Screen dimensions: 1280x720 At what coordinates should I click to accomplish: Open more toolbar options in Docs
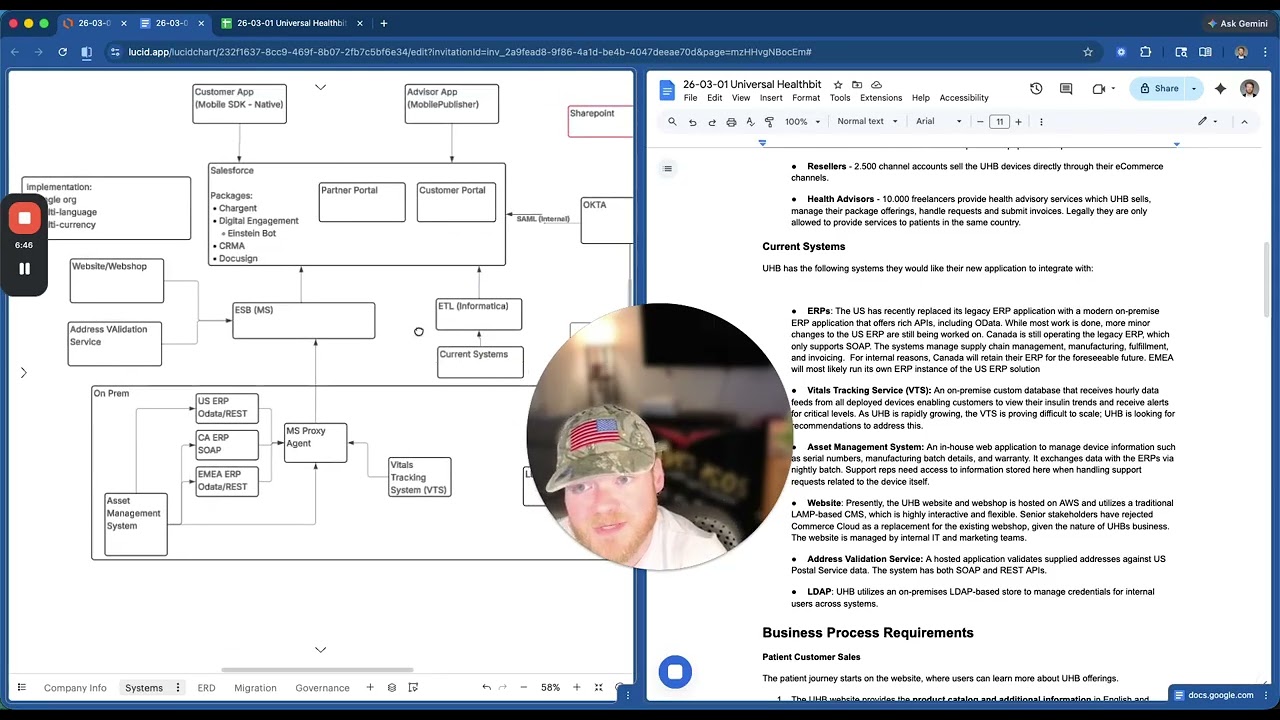(1041, 122)
